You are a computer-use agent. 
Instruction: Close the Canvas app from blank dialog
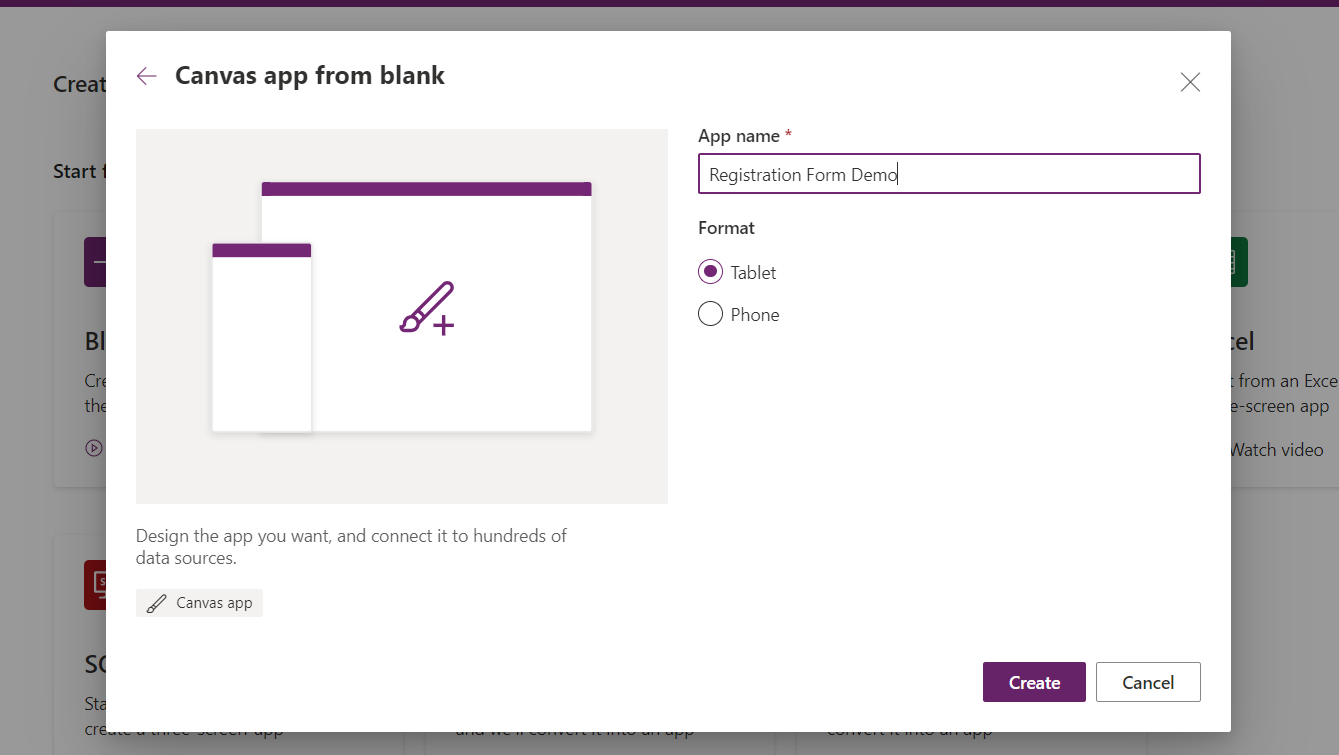1190,82
